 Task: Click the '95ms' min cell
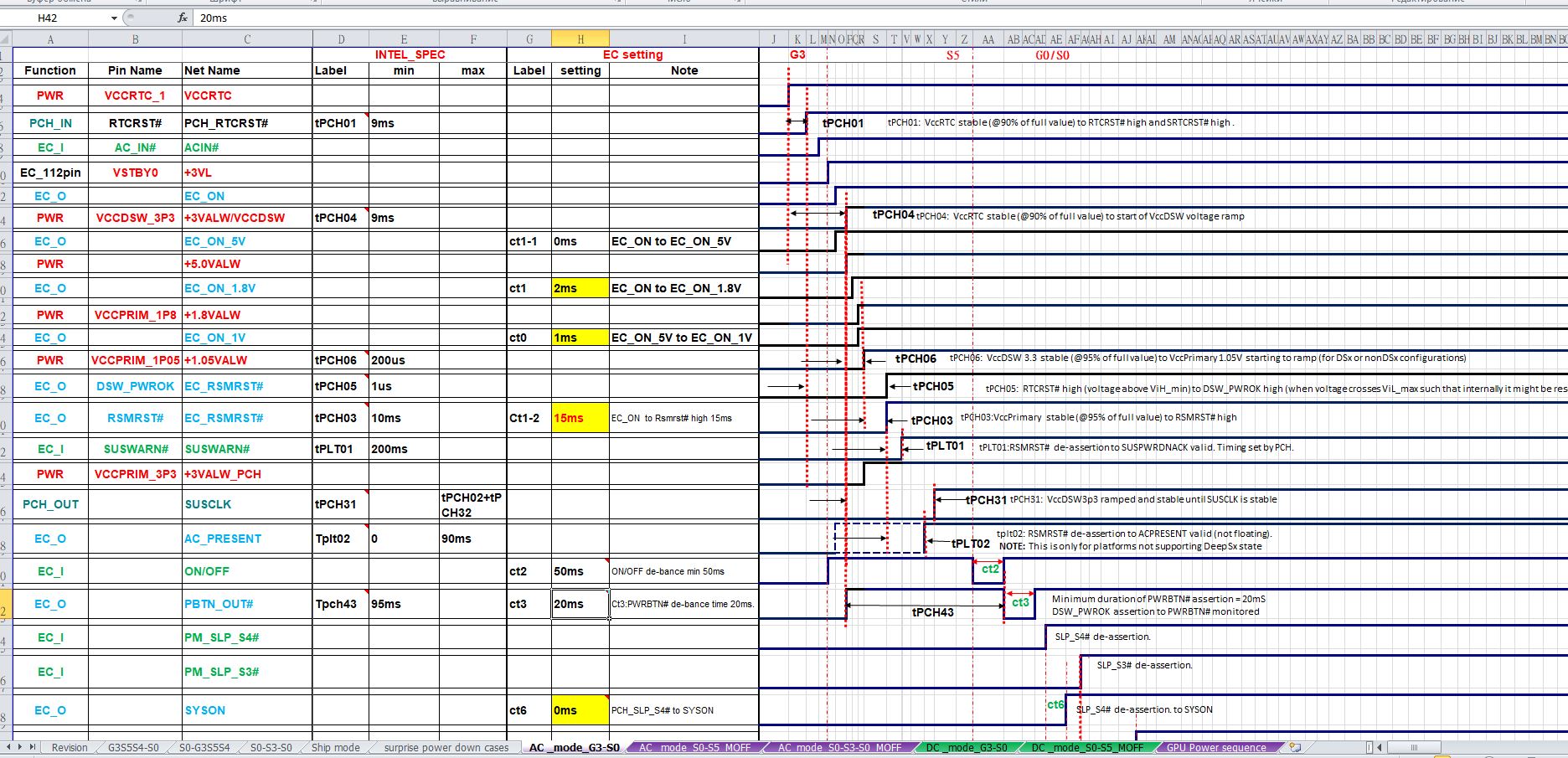tap(404, 604)
